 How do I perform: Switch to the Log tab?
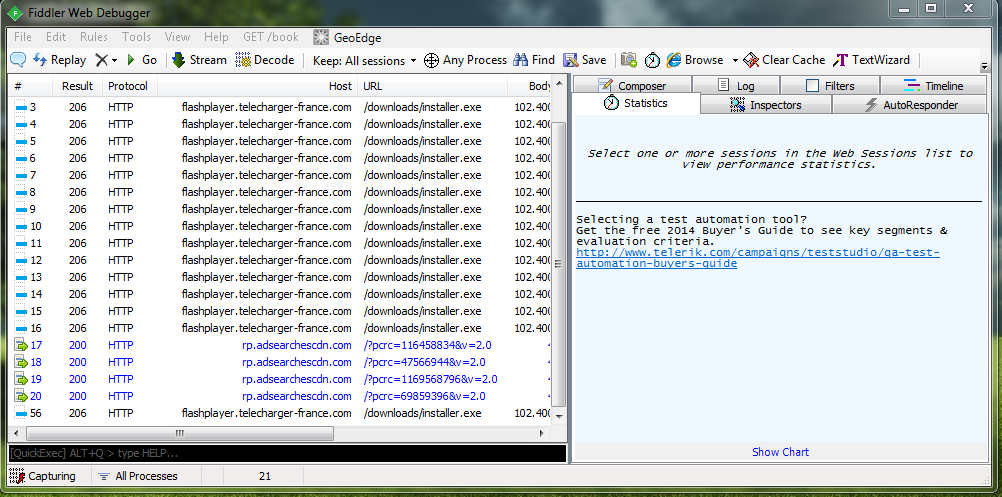pos(736,86)
